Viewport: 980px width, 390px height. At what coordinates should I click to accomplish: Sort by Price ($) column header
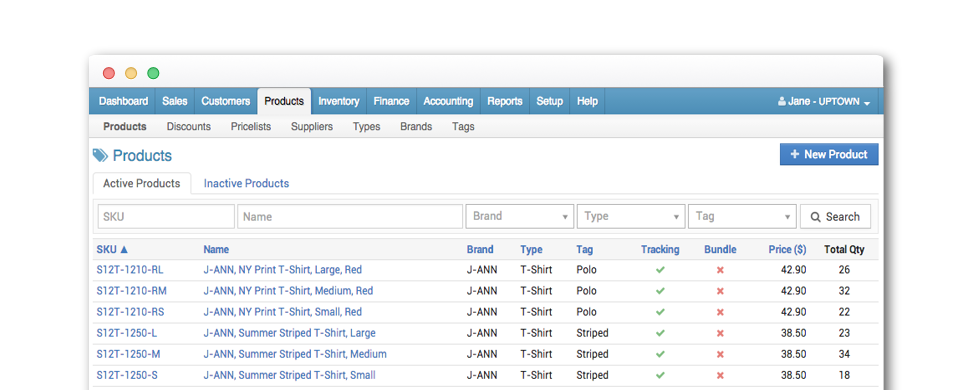pyautogui.click(x=788, y=249)
